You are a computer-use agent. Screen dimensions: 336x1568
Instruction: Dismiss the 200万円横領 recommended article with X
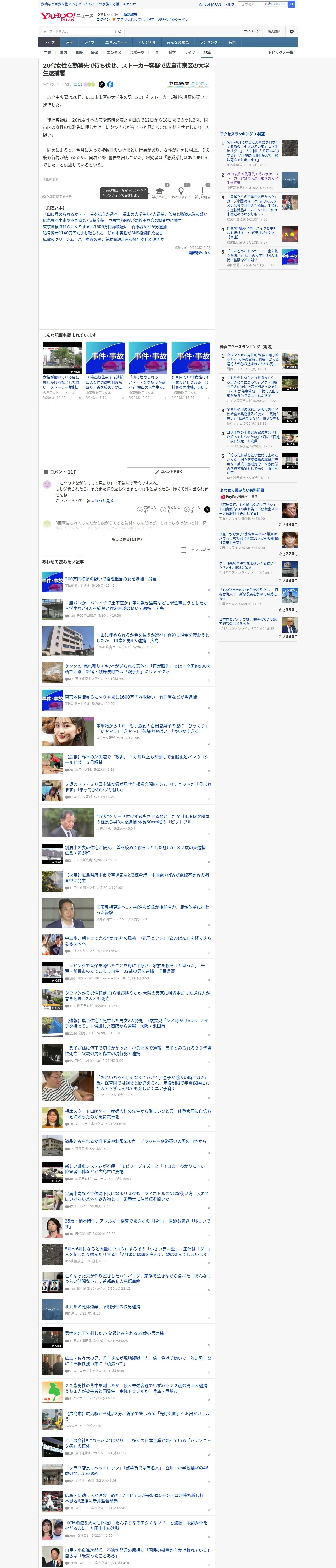209,590
